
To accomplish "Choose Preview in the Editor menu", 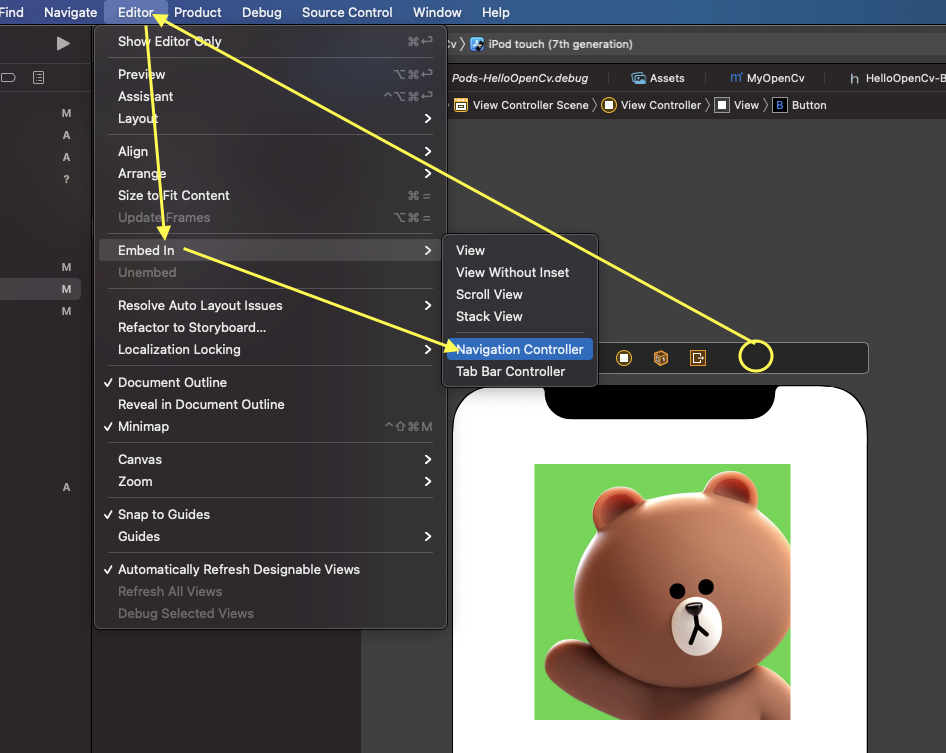I will coord(271,74).
